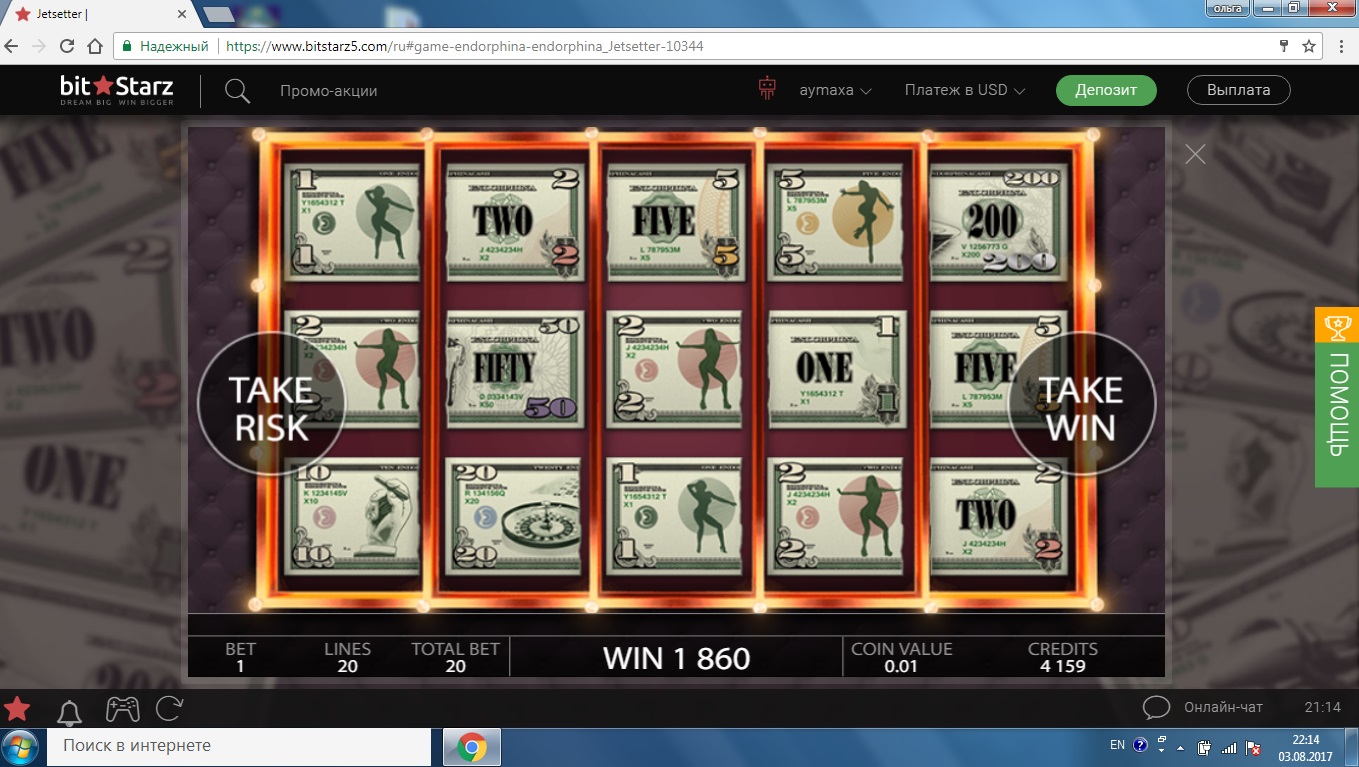Click the green padlock Надежный indicator
Viewport: 1359px width, 767px height.
[165, 46]
